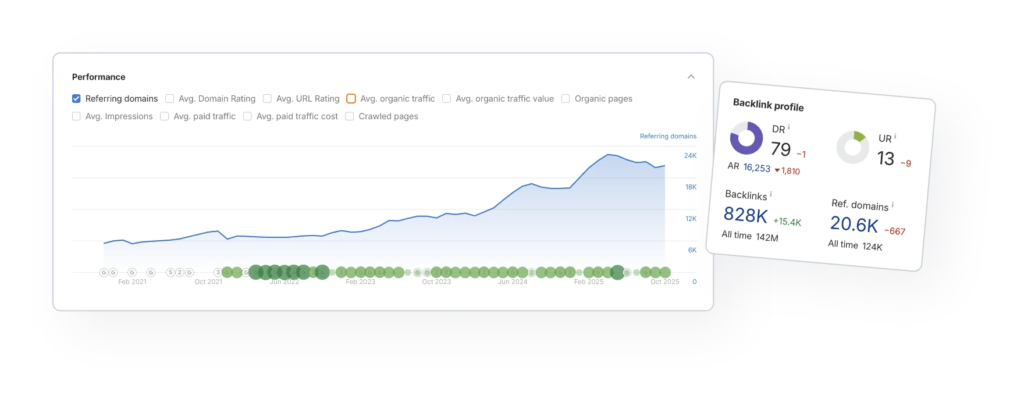This screenshot has height=399, width=1024.
Task: Click the 24K y-axis label
Action: click(690, 155)
